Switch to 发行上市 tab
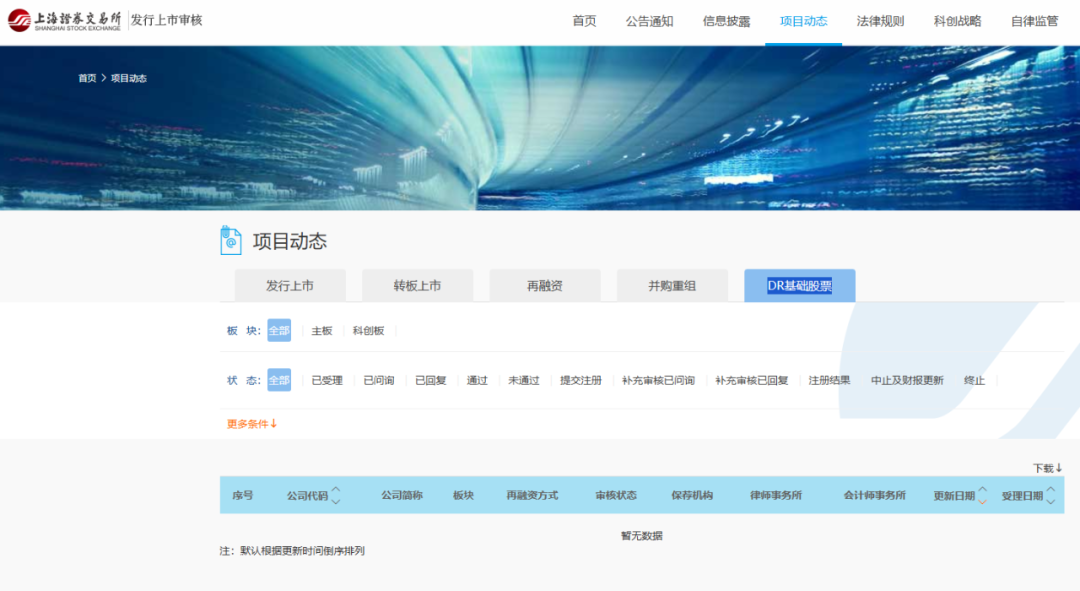 290,285
